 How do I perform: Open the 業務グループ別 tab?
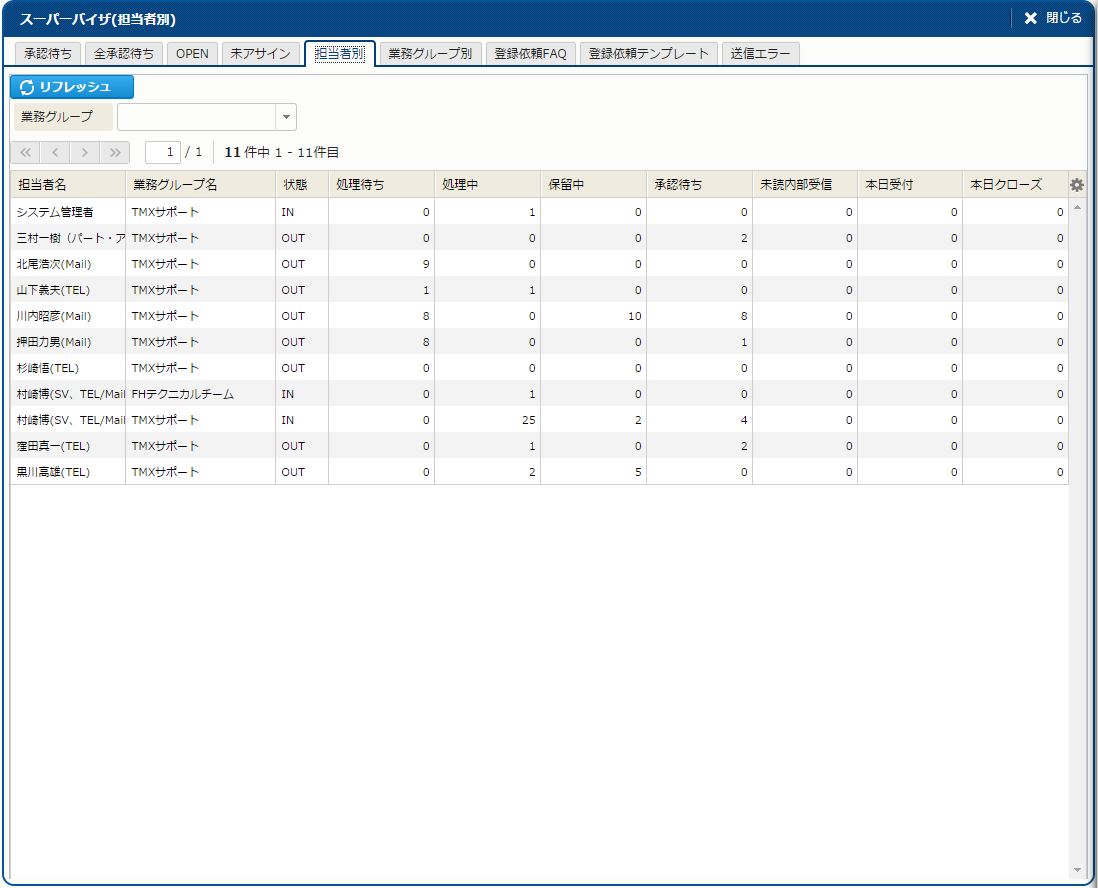coord(430,54)
